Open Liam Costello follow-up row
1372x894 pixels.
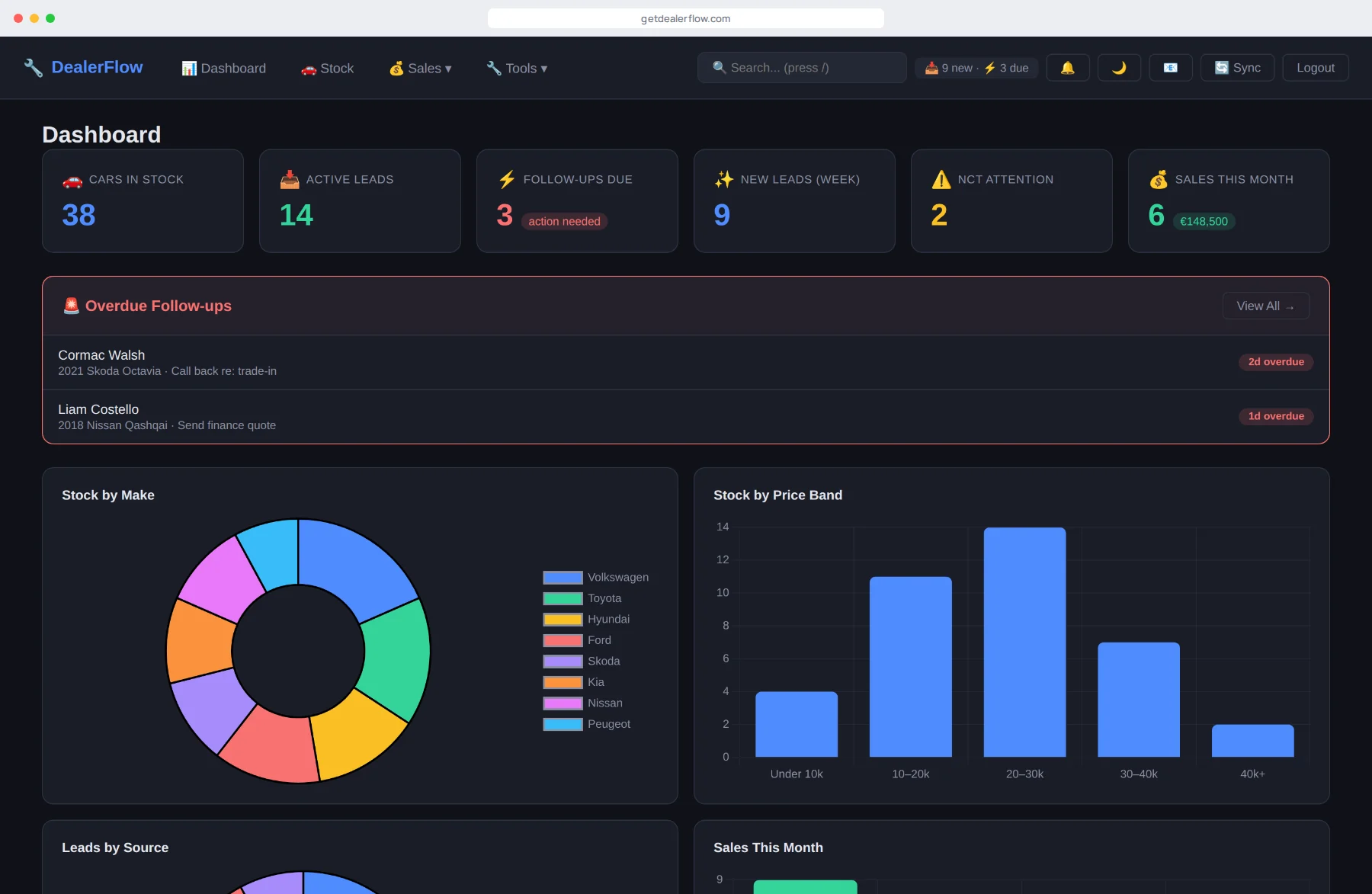point(686,417)
